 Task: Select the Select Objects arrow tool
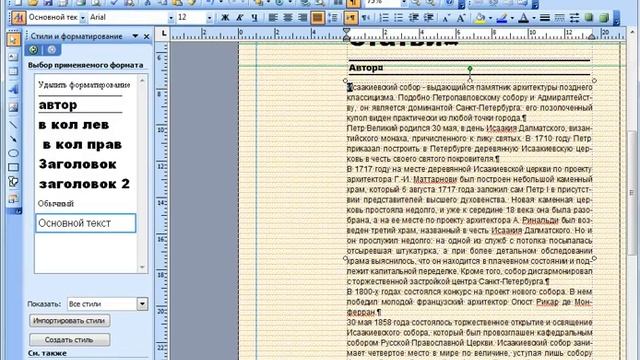tap(13, 40)
